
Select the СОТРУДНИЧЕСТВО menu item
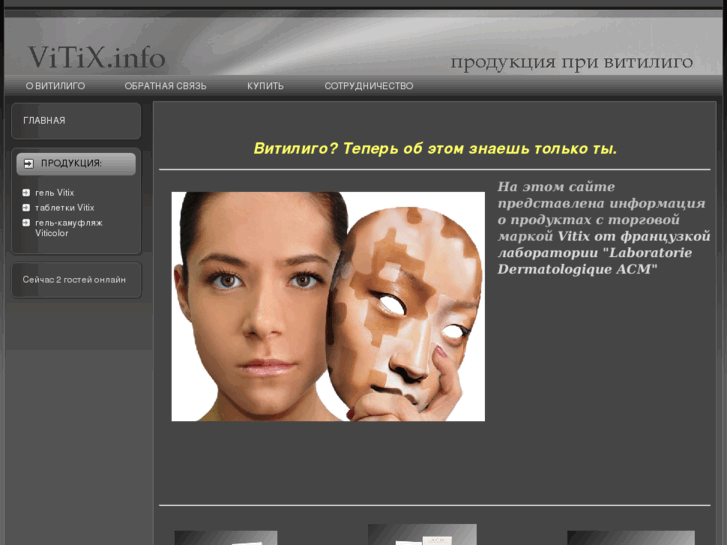click(x=369, y=86)
